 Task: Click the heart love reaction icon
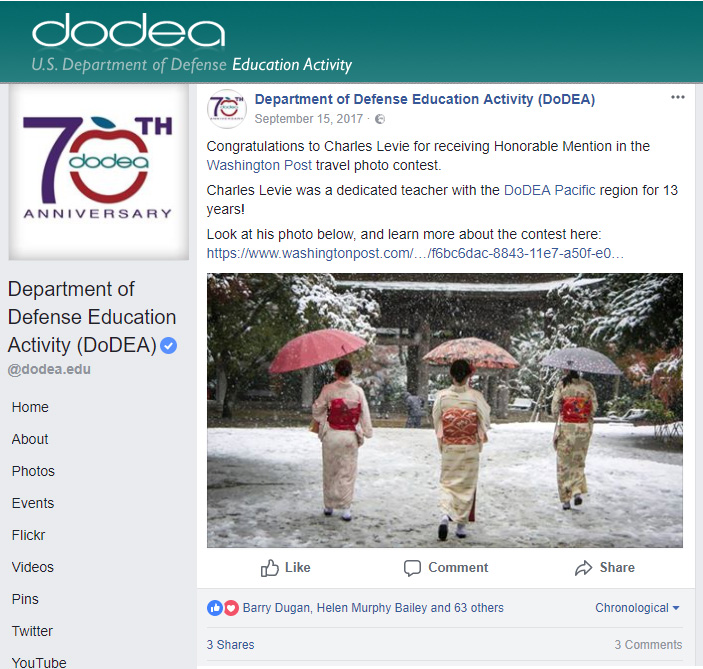[x=231, y=608]
